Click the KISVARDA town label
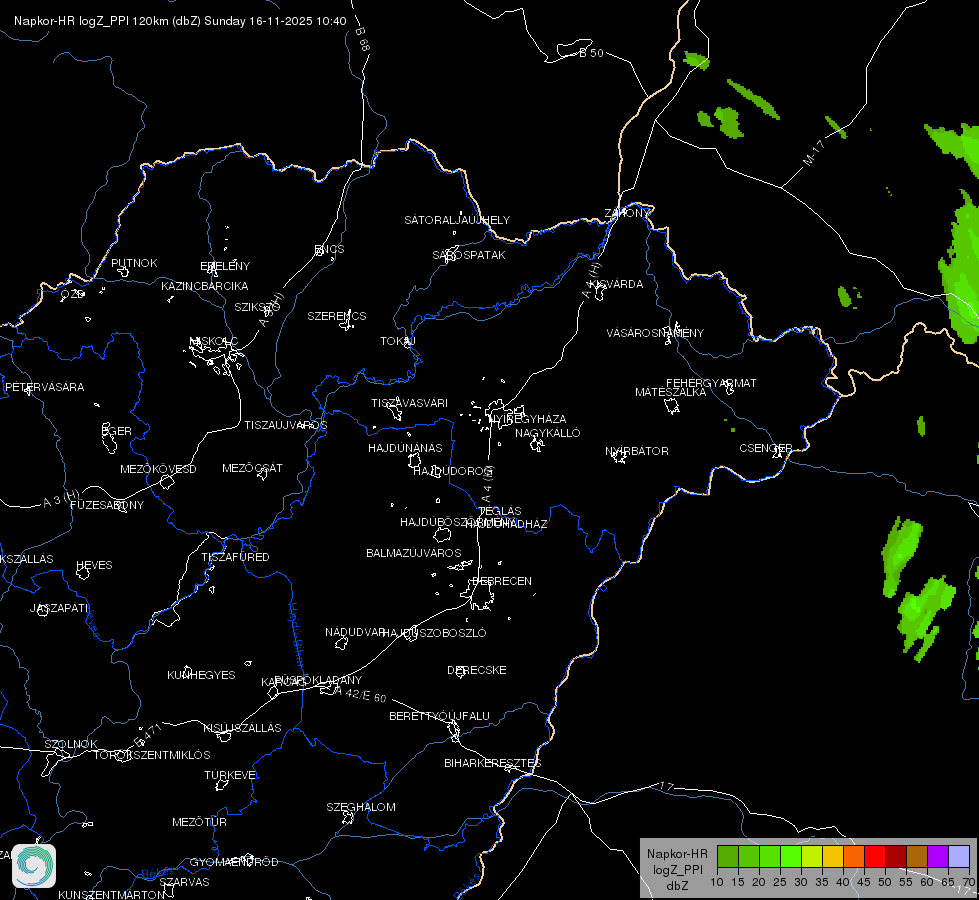This screenshot has width=979, height=900. (616, 284)
